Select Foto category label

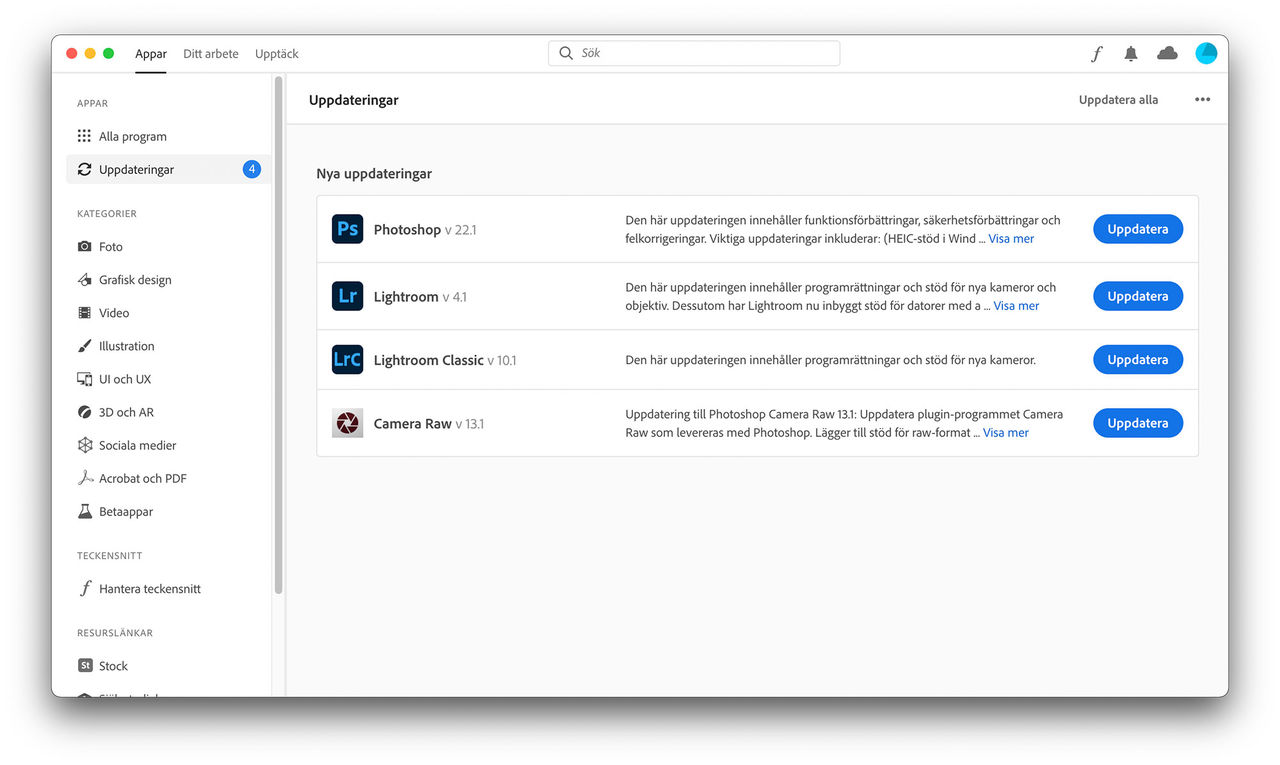111,247
